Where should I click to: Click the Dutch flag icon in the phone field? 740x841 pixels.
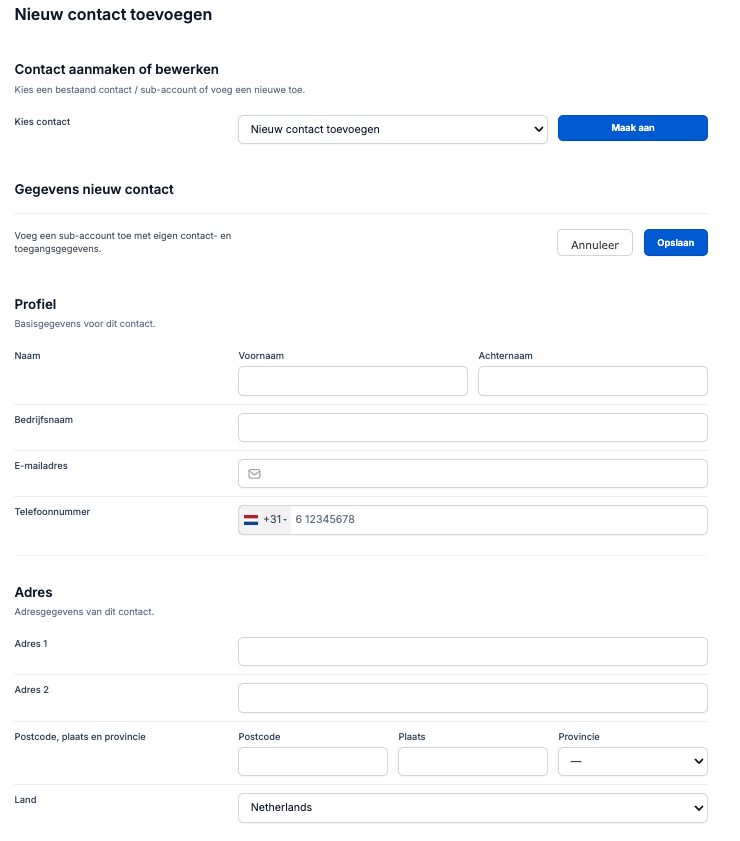(x=250, y=519)
